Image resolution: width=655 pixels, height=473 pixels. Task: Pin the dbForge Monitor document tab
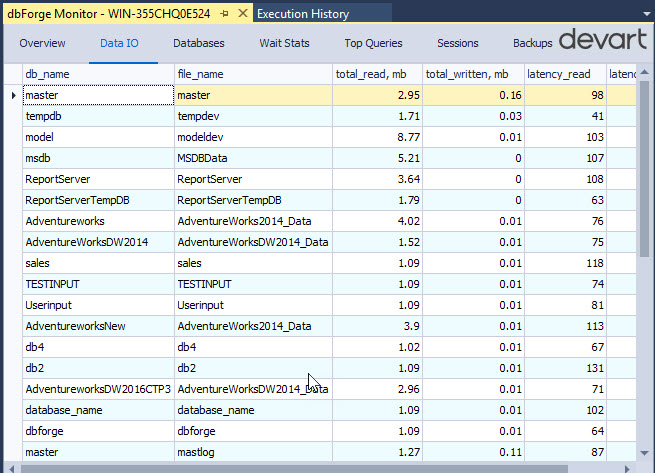click(224, 14)
